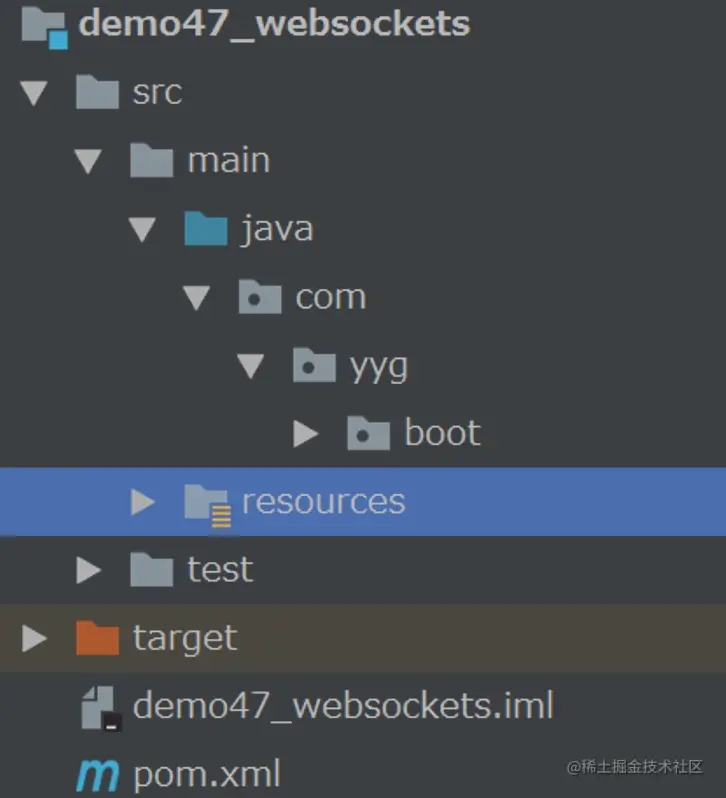Select the pom.xml file label

coord(207,774)
